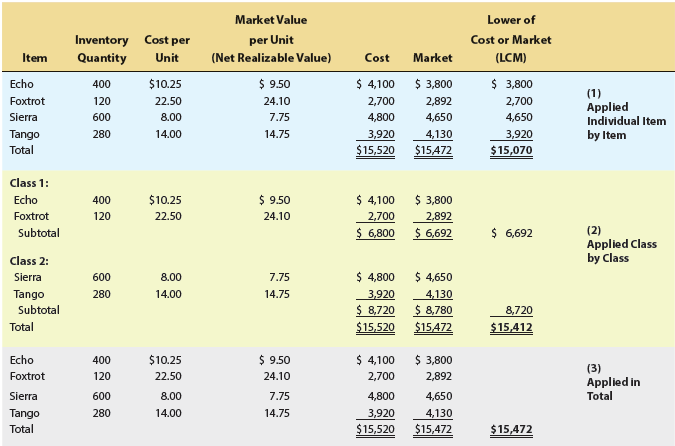Select the $6,692 Class 1 LCM value
675x446 pixels.
512,233
